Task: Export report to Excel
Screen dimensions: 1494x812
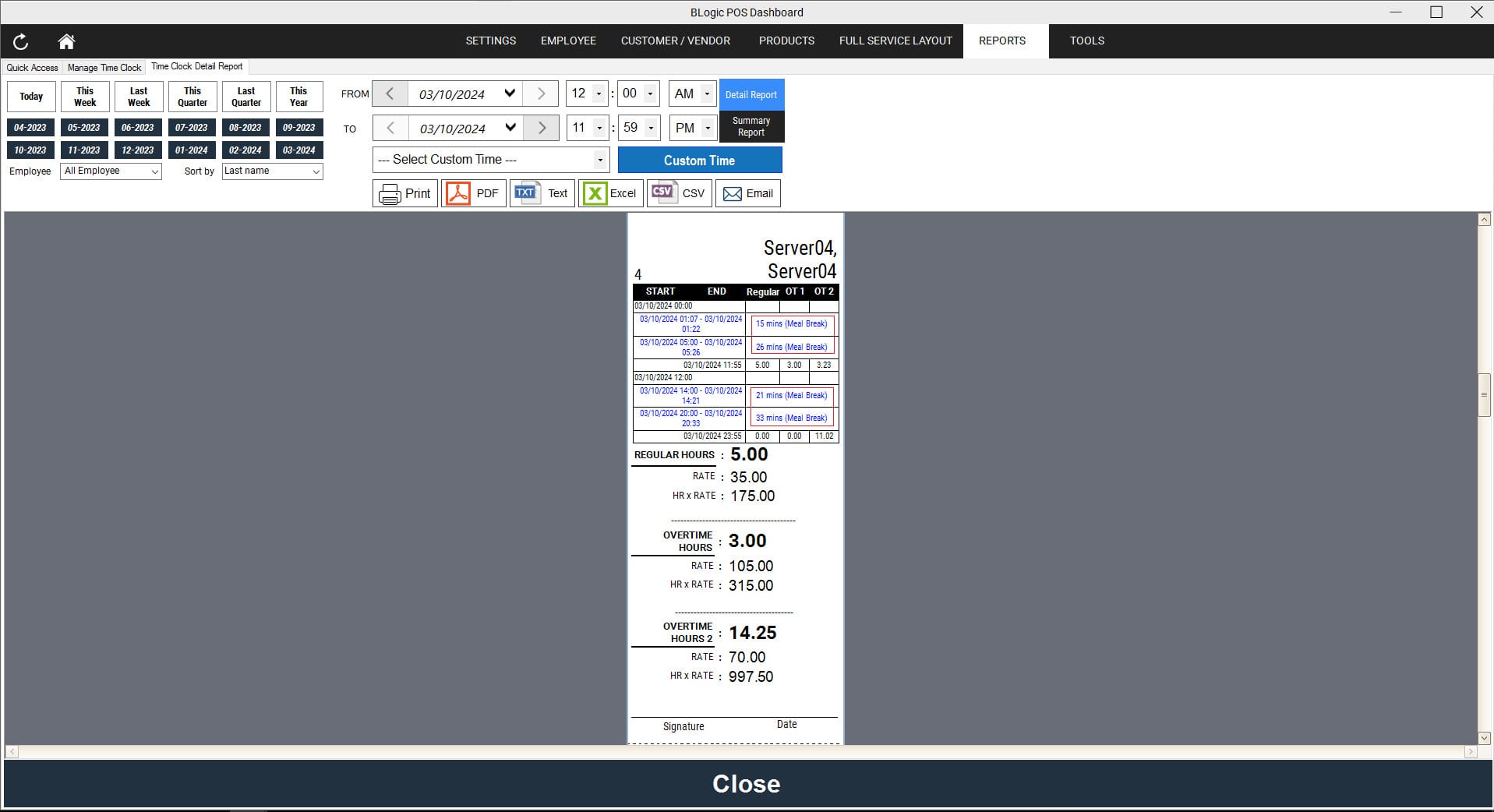Action: [610, 193]
